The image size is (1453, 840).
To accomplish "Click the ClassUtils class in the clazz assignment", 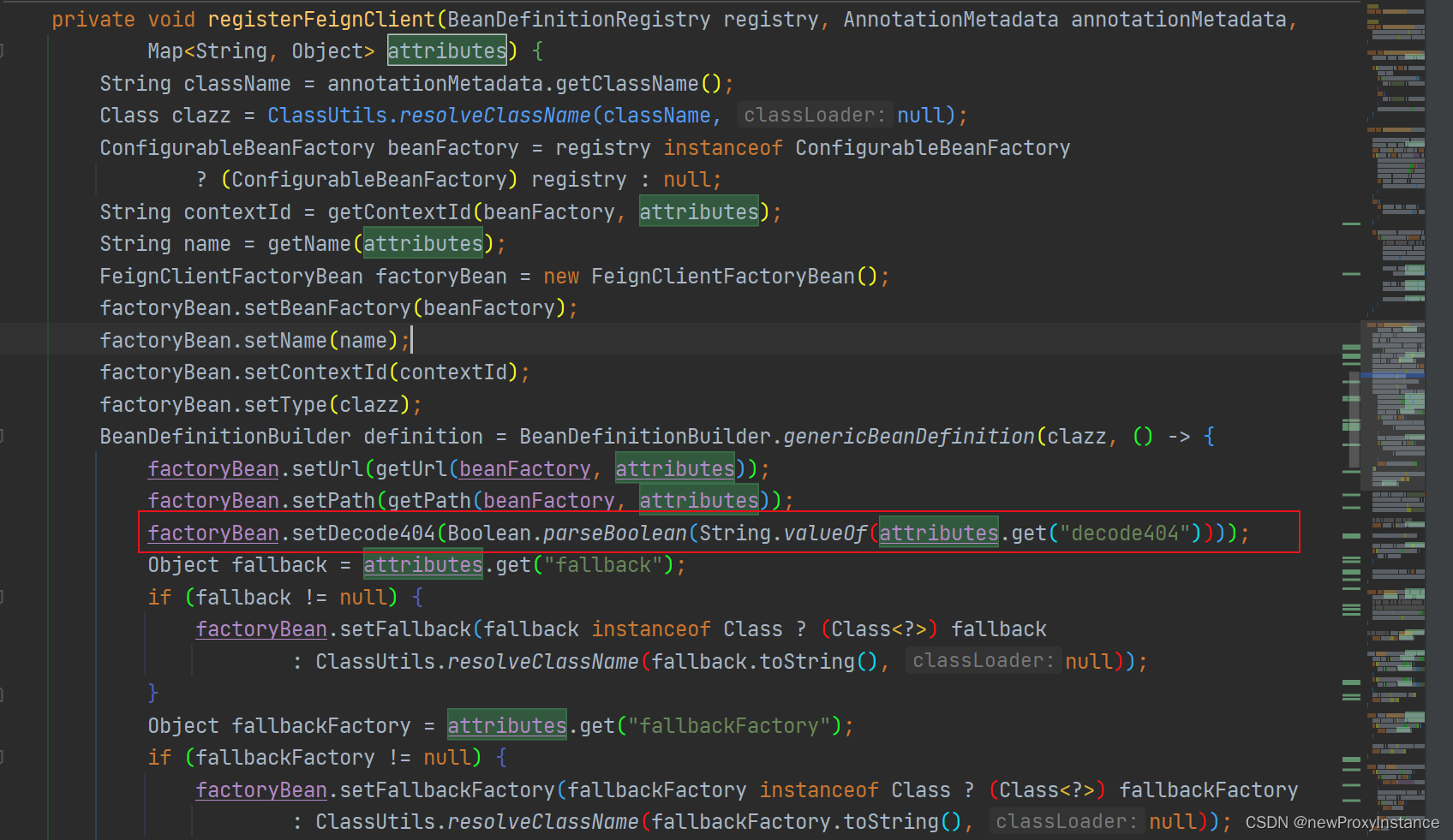I will click(327, 116).
